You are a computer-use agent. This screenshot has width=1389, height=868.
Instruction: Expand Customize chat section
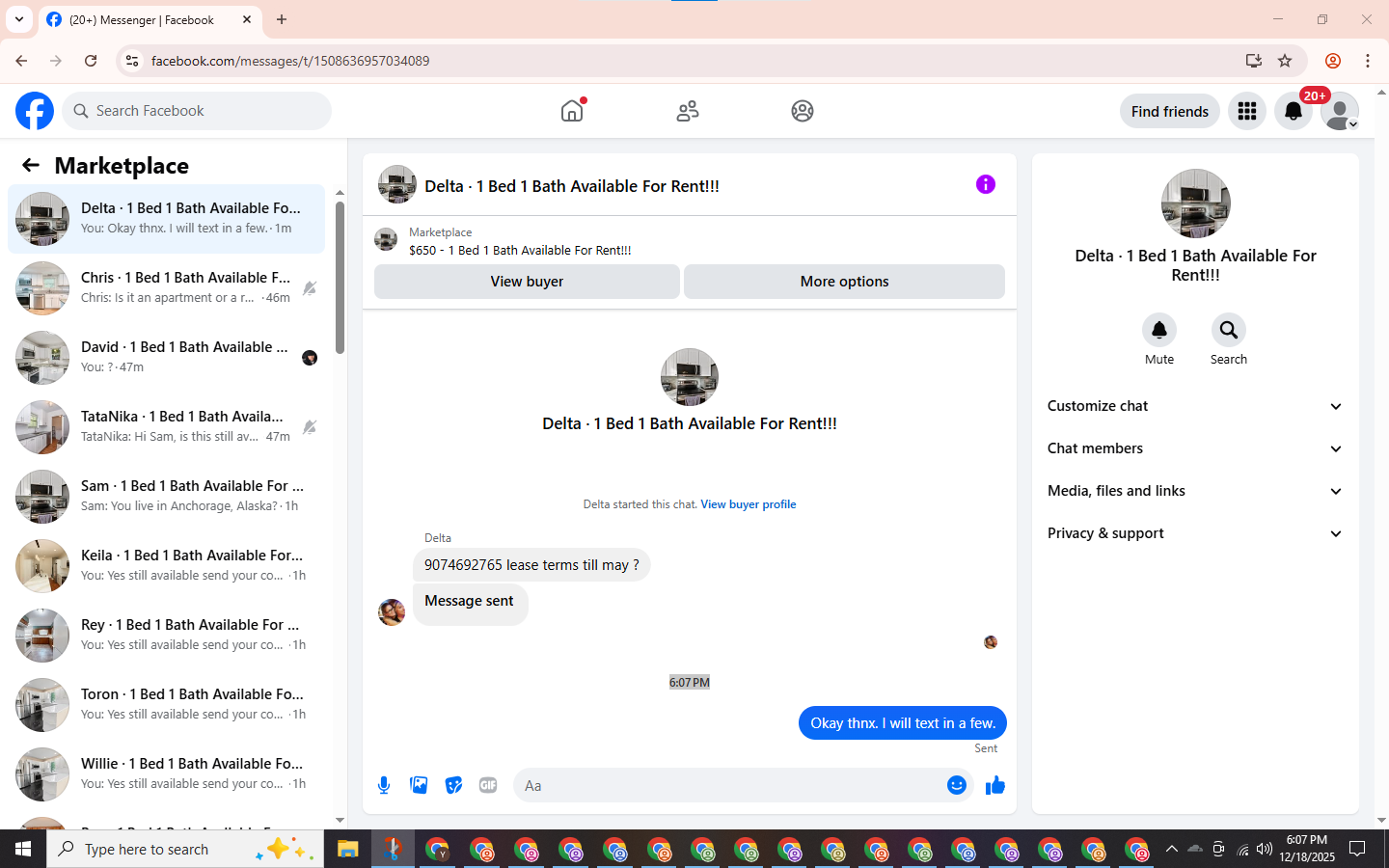pos(1195,406)
